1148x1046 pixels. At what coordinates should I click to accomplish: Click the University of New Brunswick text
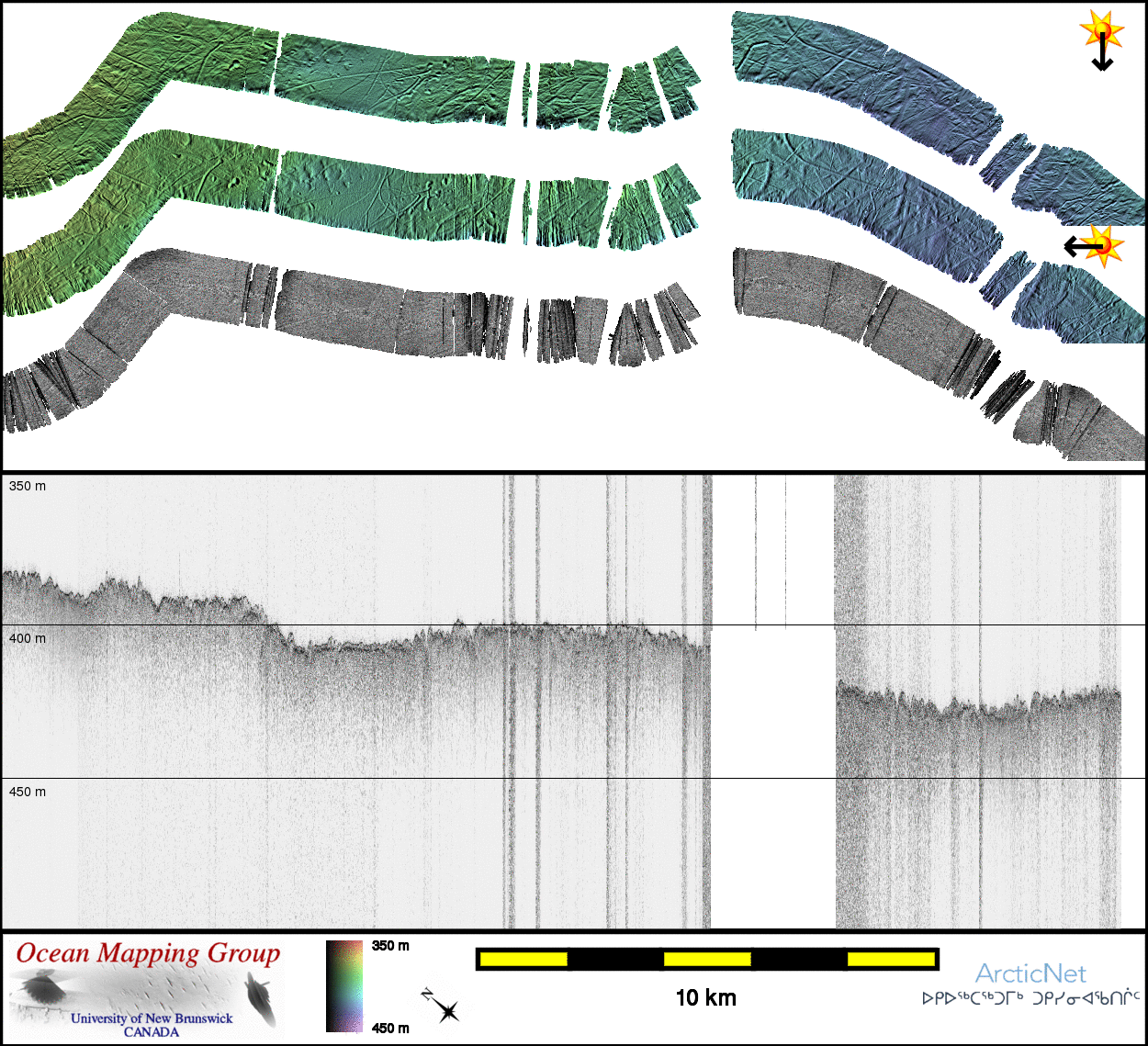(x=152, y=1018)
